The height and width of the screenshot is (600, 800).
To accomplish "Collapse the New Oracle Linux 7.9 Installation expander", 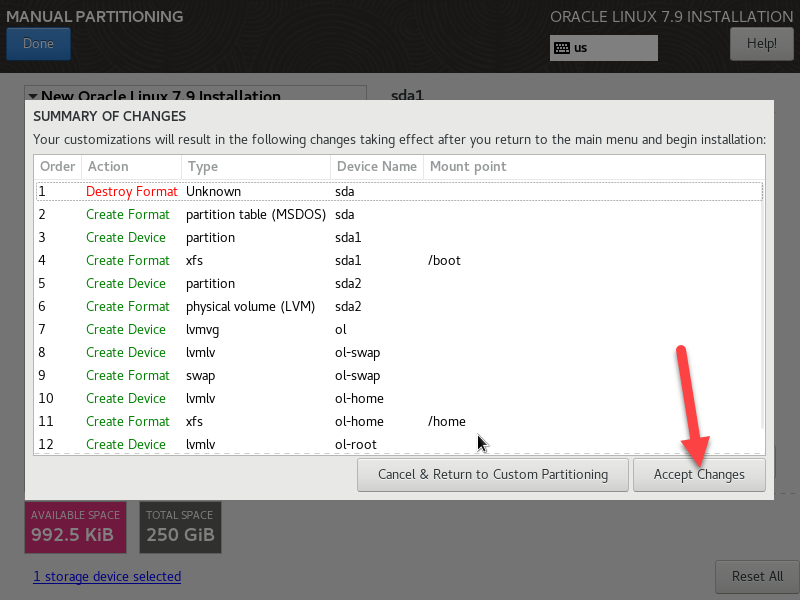I will (x=33, y=96).
